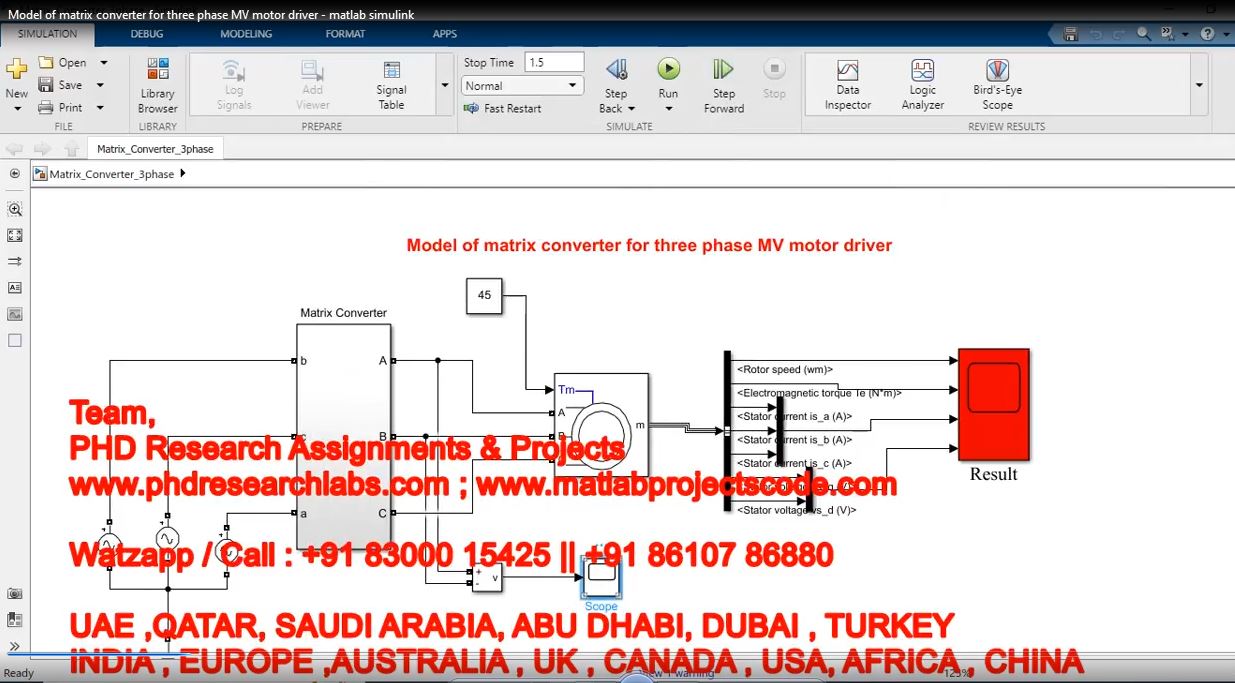Click the Open folder icon

tap(46, 62)
